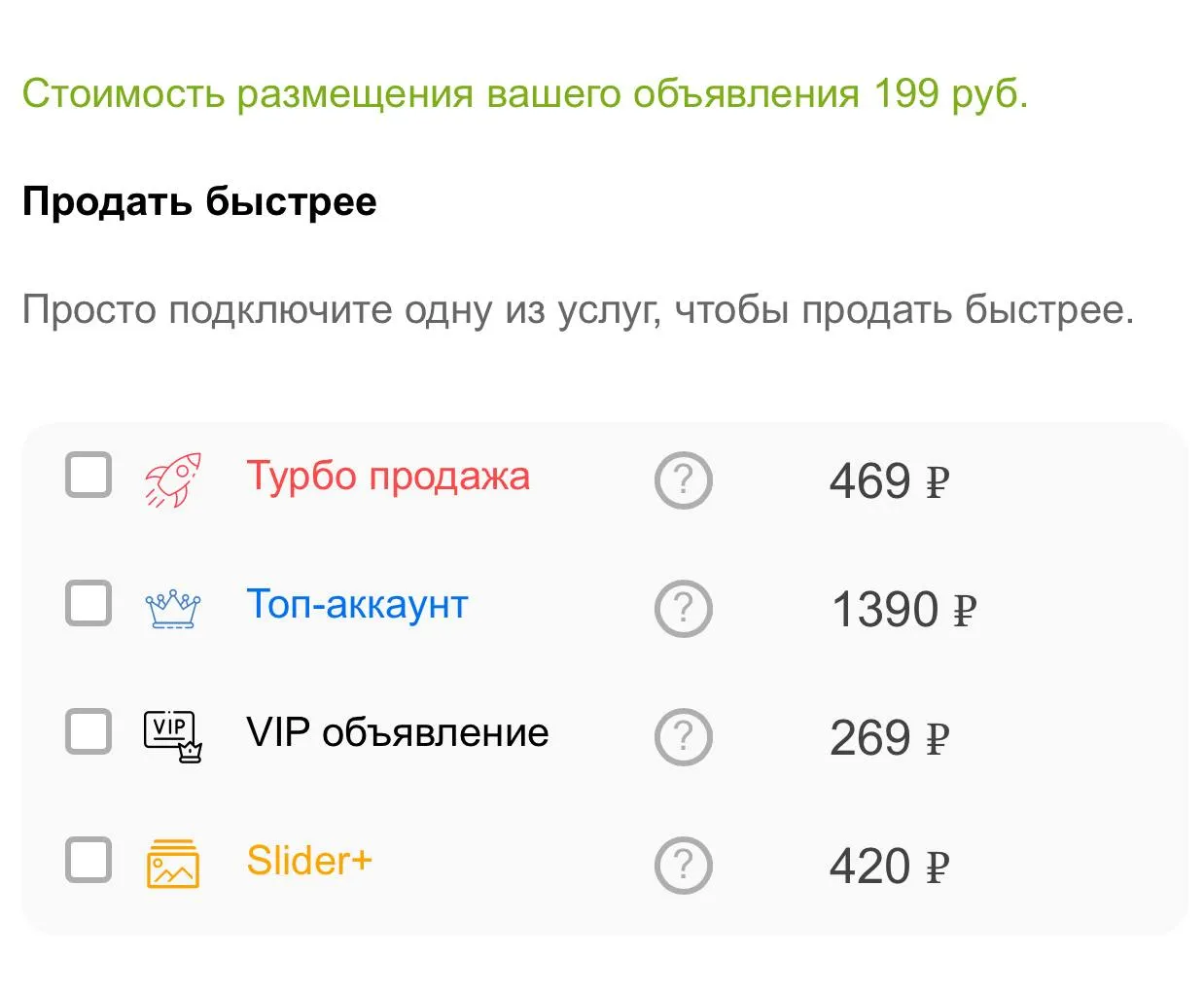Tick the Топ-аккаунт checkbox
This screenshot has width=1204, height=992.
(89, 603)
